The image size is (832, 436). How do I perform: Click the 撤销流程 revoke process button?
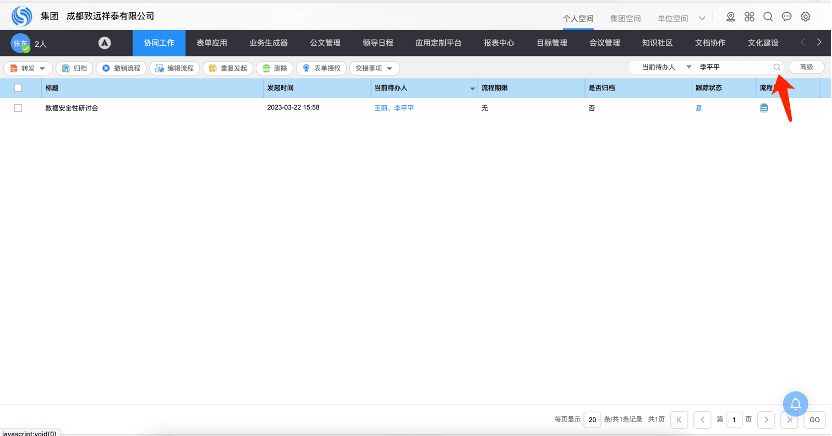[121, 68]
